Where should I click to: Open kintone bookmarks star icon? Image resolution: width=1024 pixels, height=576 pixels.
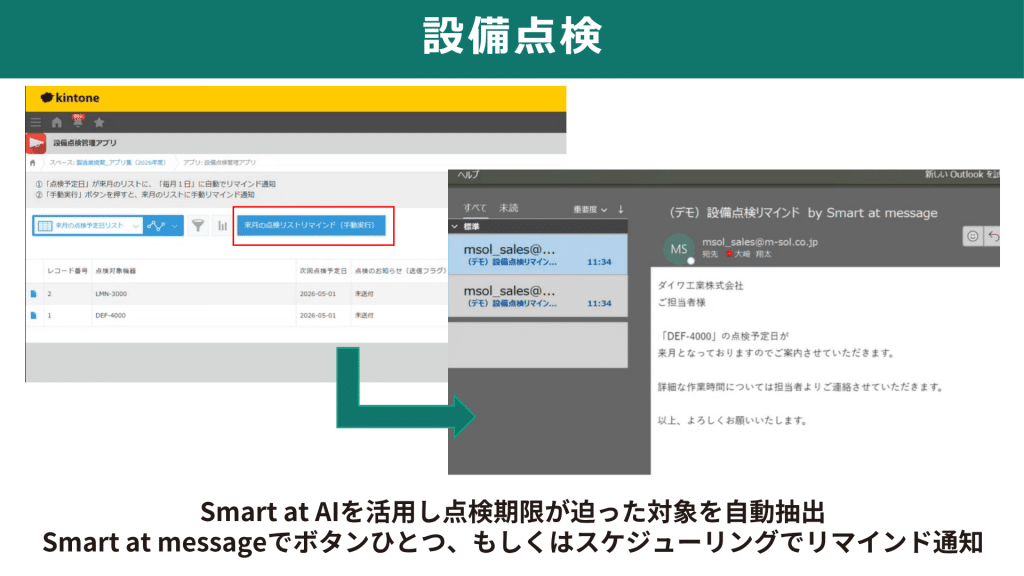[99, 122]
